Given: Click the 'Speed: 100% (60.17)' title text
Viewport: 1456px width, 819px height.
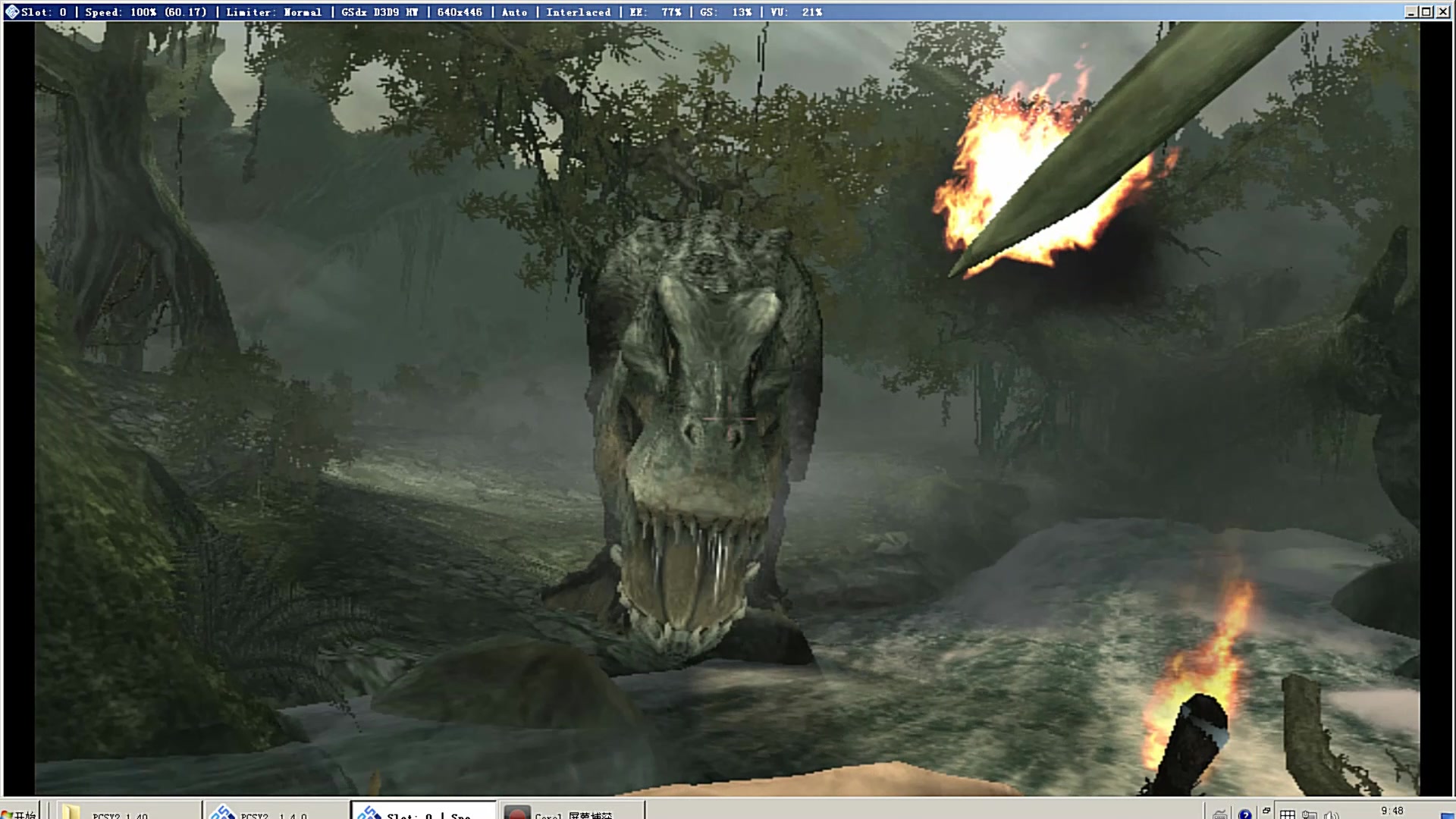Looking at the screenshot, I should (x=145, y=12).
